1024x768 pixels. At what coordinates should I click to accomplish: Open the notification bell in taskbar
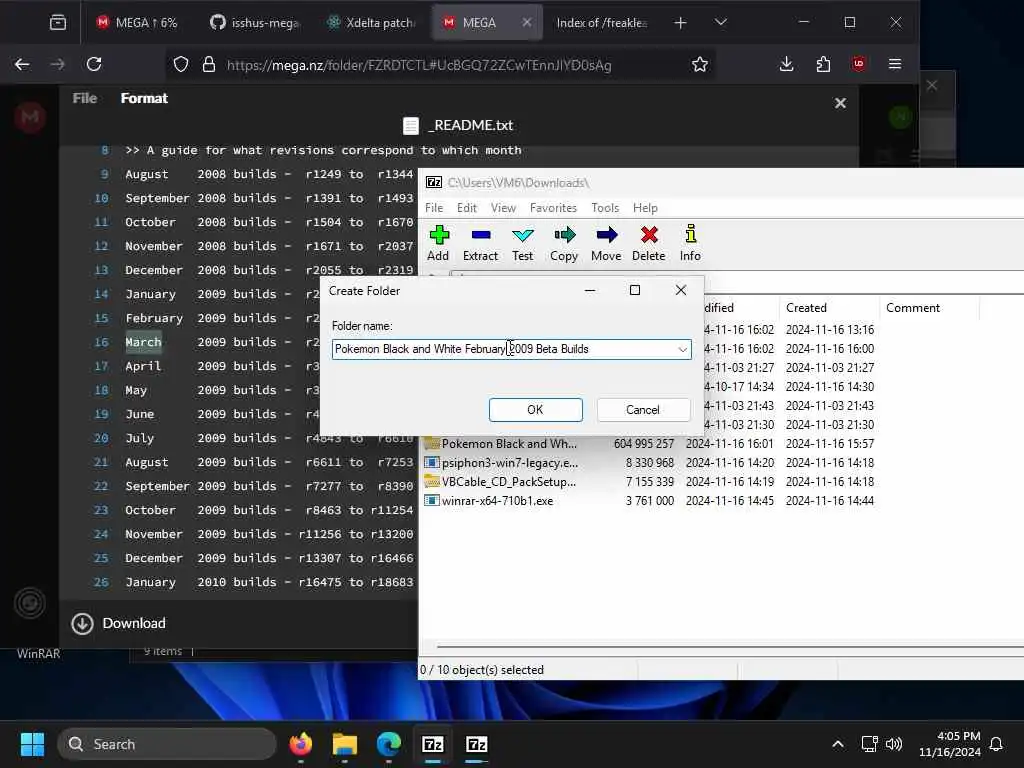pos(996,744)
